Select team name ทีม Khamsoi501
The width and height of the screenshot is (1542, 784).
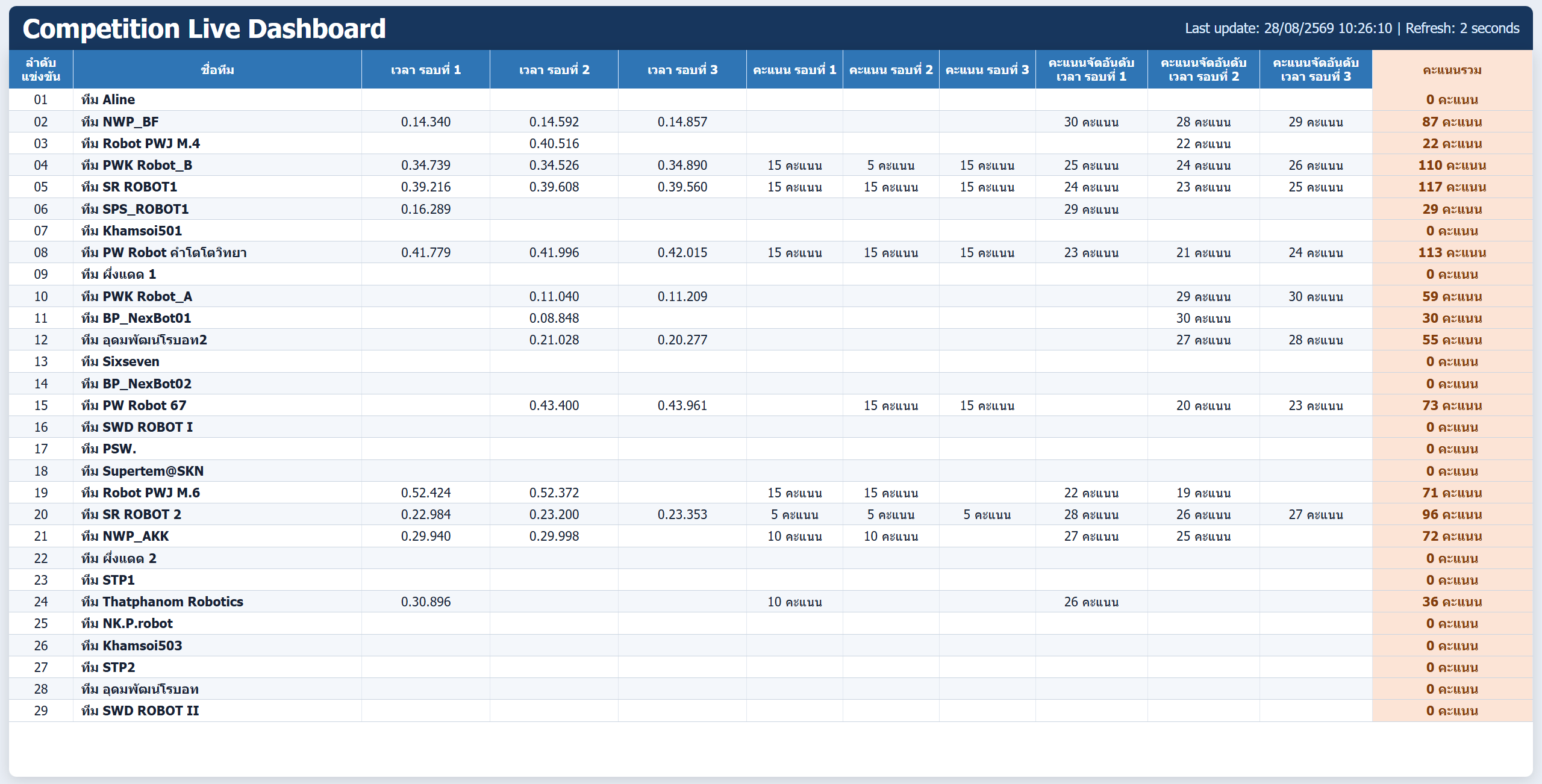[x=131, y=231]
